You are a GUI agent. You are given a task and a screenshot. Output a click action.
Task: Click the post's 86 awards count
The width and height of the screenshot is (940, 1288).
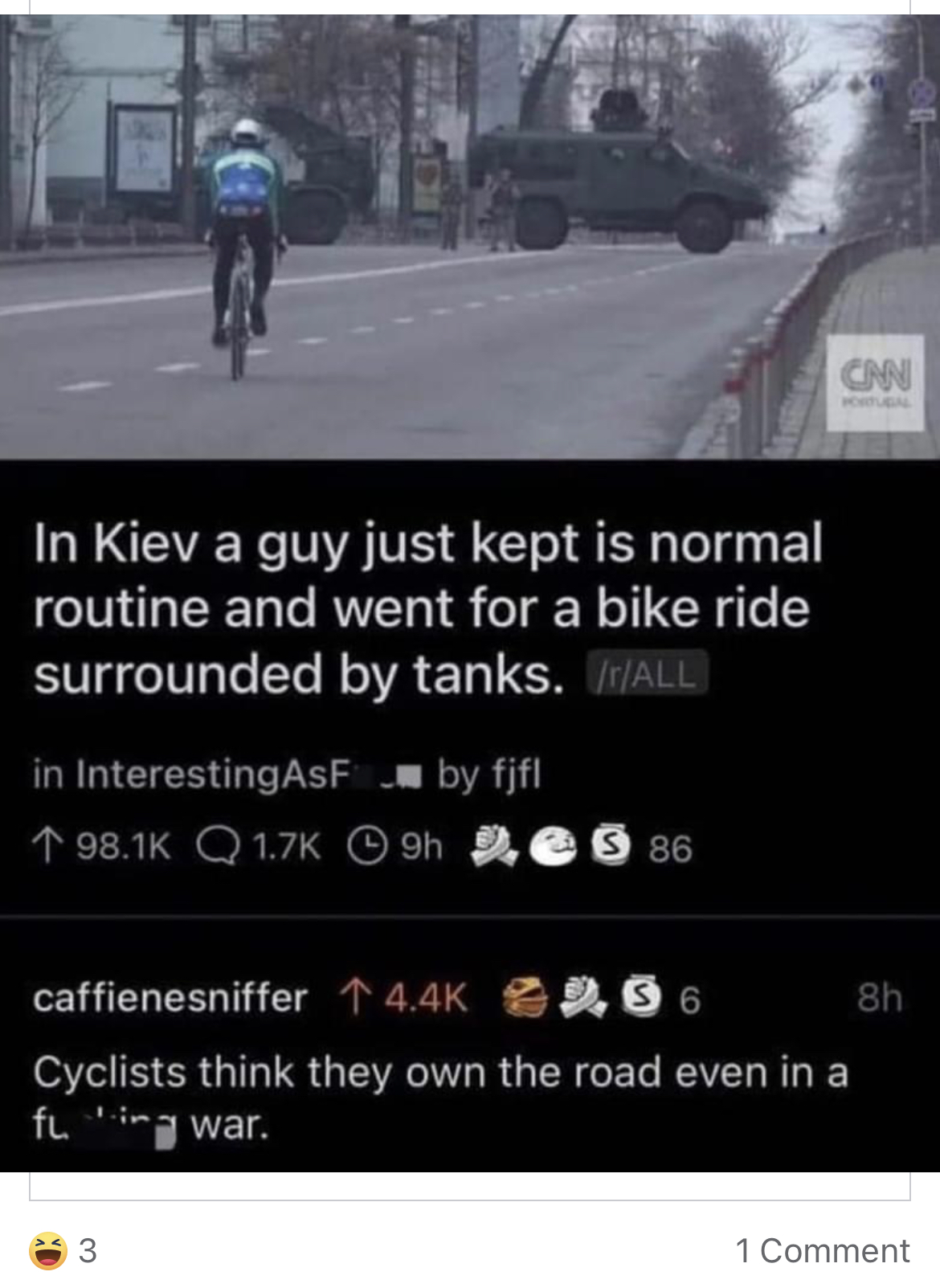point(670,848)
